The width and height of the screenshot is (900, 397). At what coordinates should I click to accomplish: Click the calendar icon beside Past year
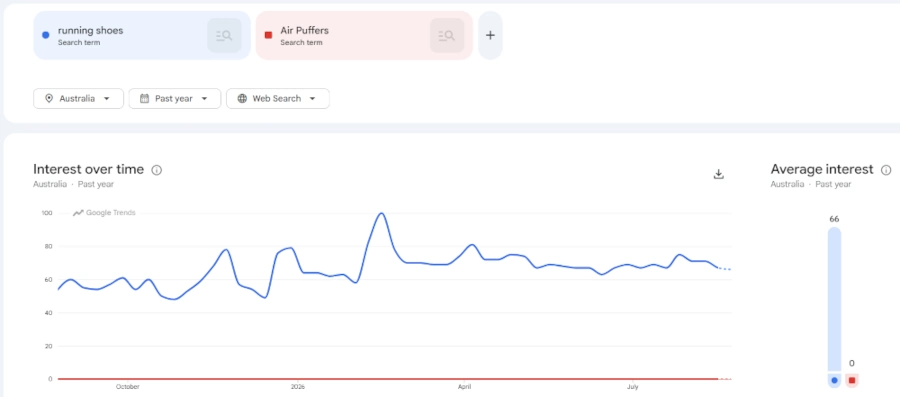coord(145,99)
